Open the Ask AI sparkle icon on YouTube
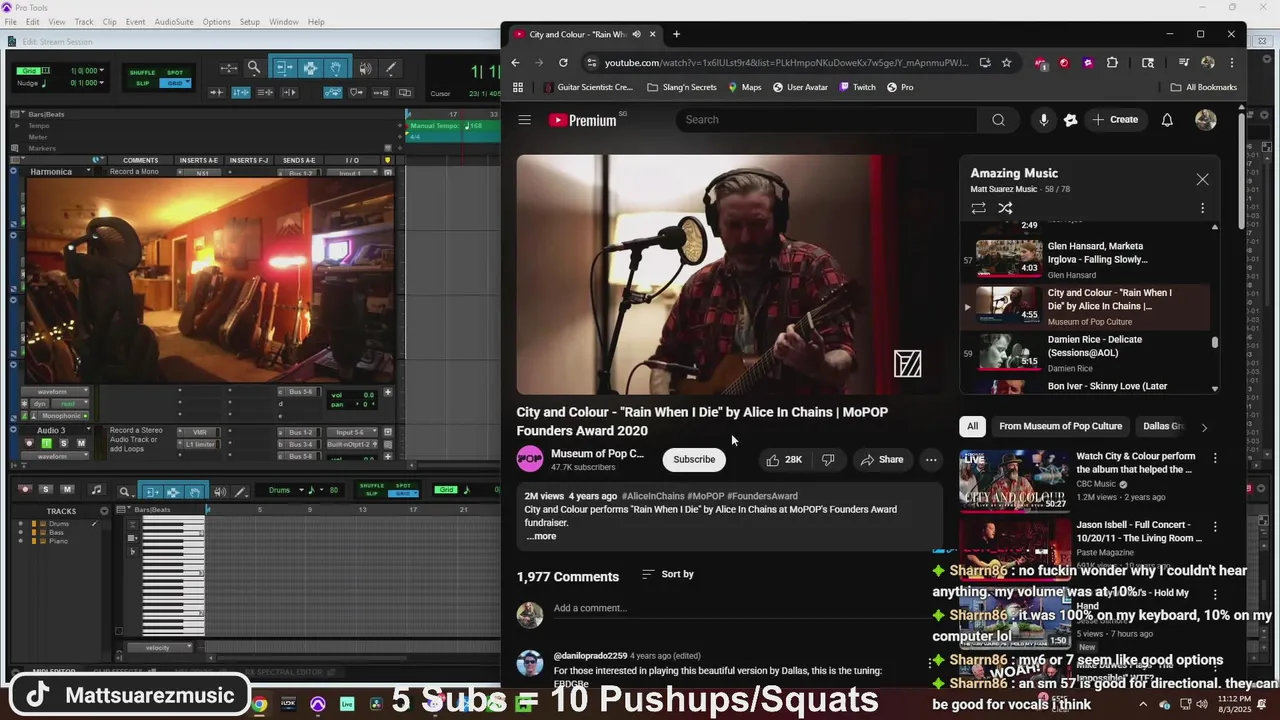 tap(1071, 120)
